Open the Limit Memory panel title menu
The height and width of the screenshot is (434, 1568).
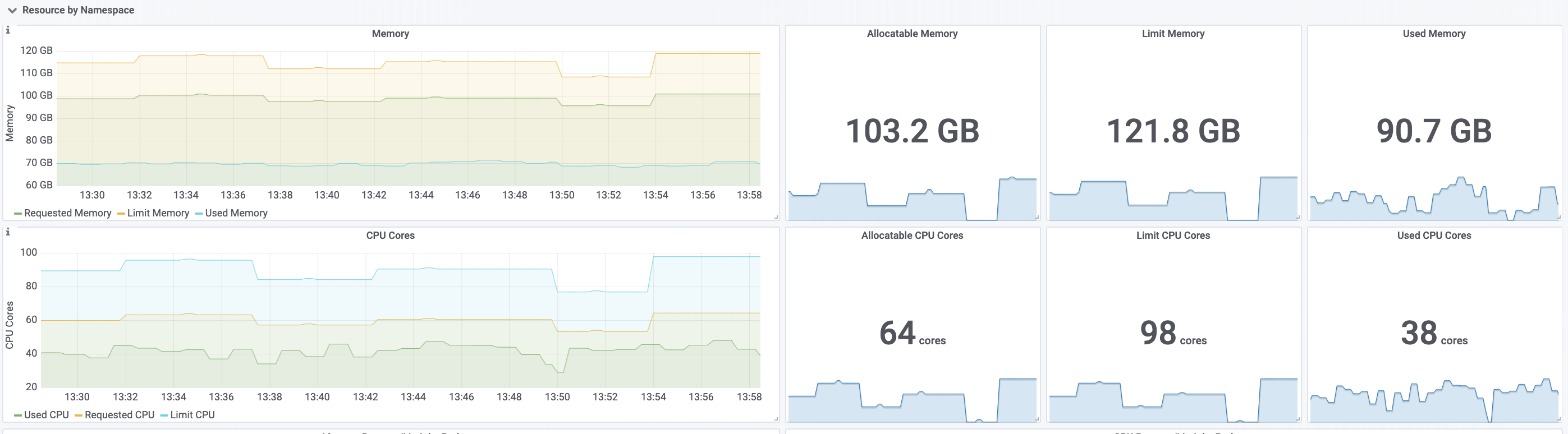point(1173,34)
